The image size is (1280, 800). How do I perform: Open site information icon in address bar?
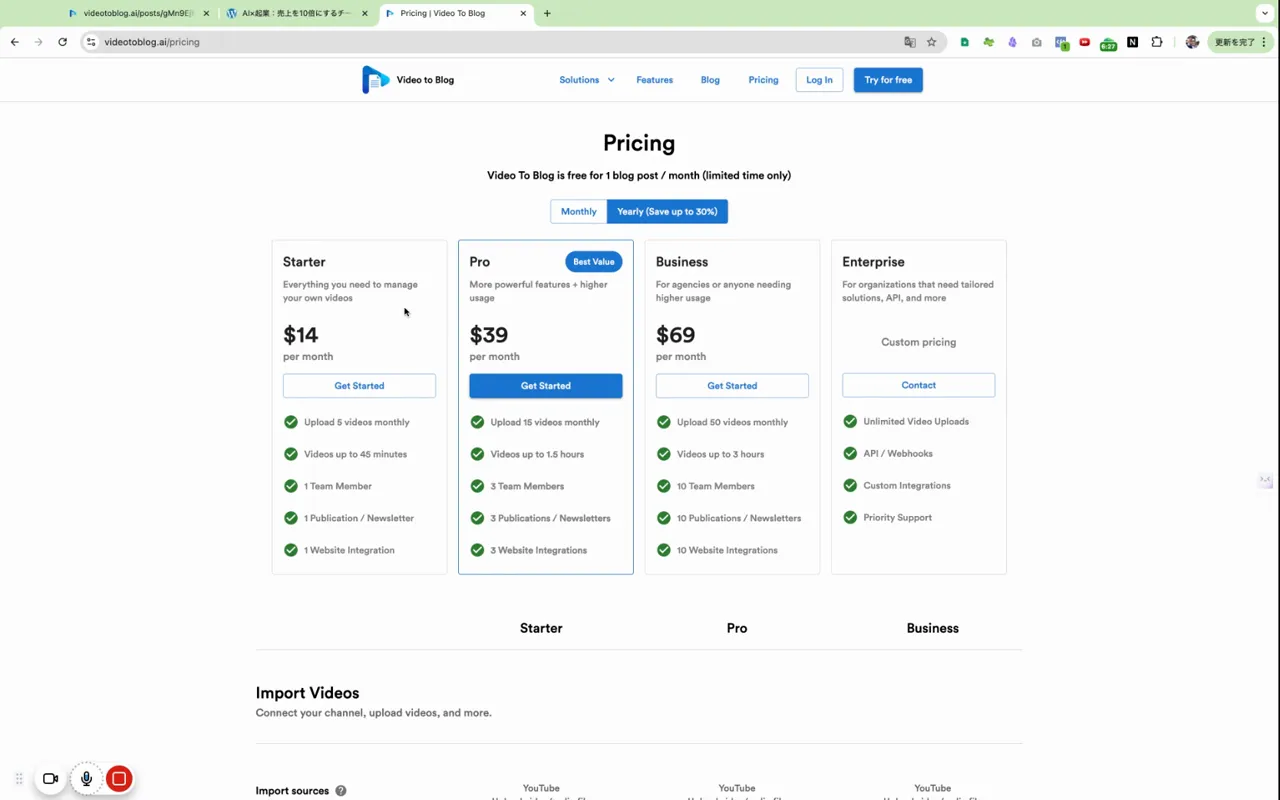91,42
